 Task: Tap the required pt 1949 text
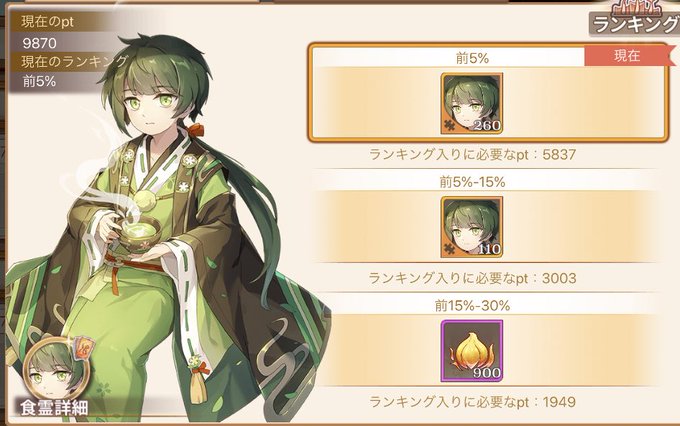pyautogui.click(x=472, y=402)
